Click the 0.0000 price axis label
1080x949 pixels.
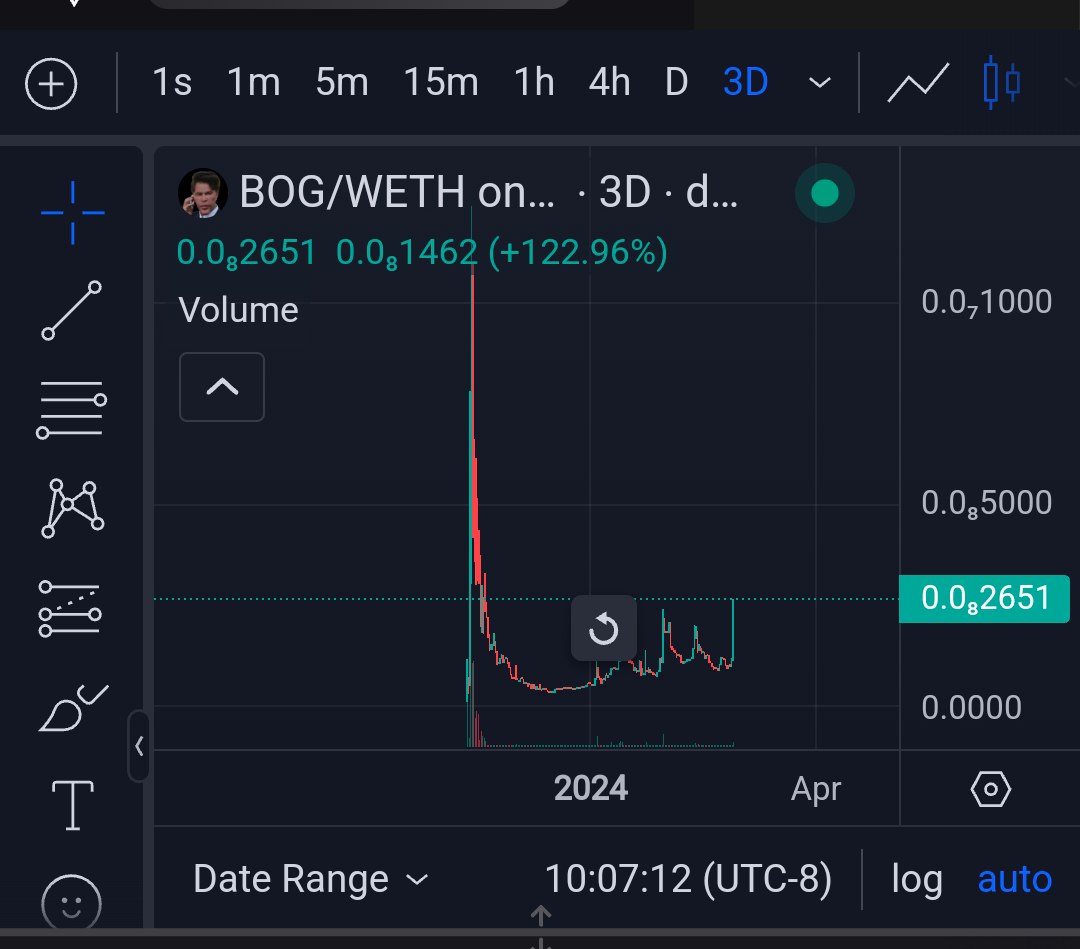(x=971, y=707)
